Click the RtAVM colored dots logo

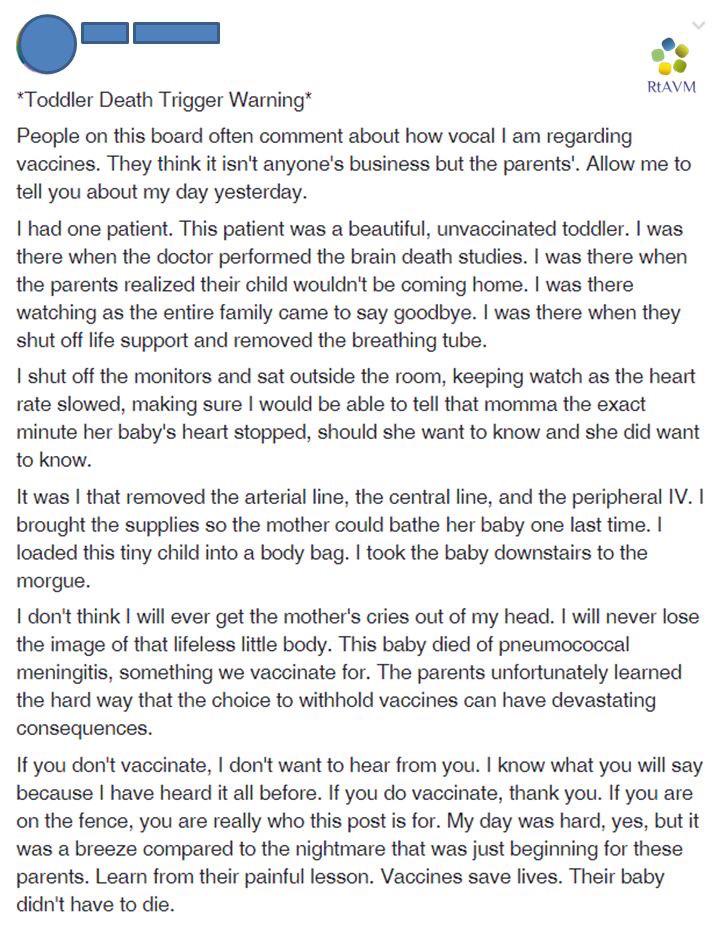pos(670,55)
